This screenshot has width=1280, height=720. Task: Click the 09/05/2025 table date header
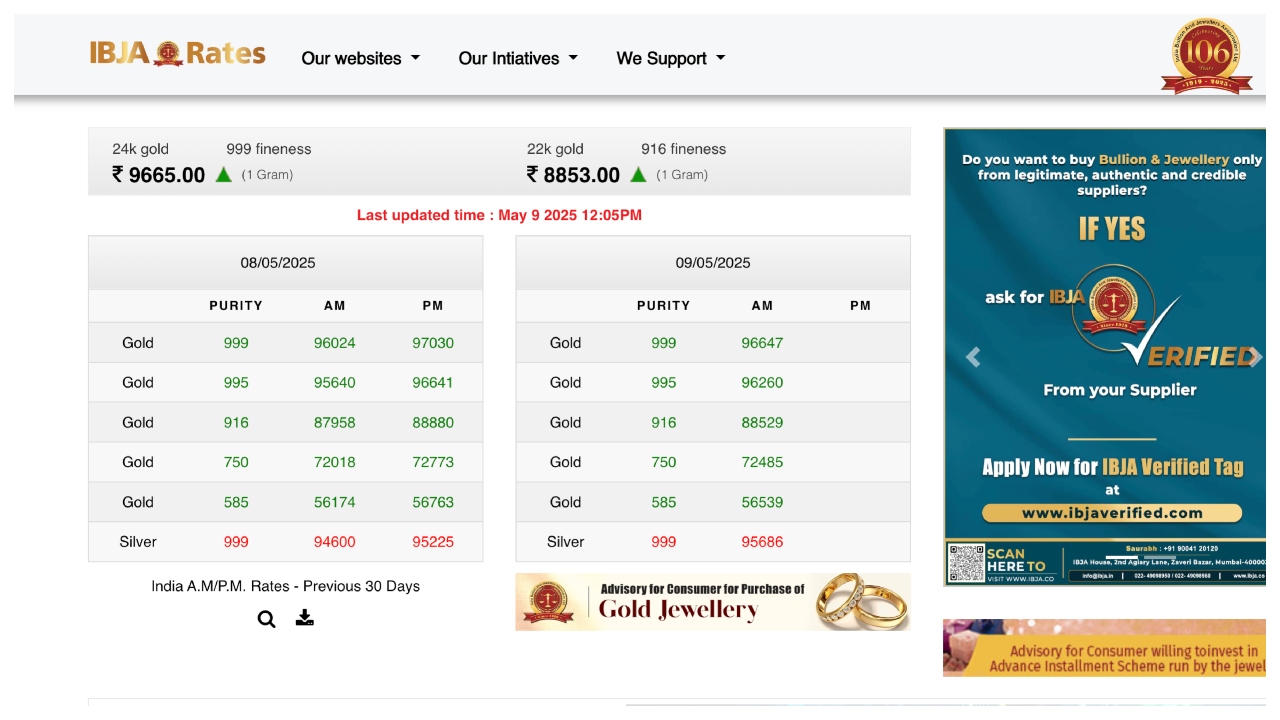tap(712, 263)
